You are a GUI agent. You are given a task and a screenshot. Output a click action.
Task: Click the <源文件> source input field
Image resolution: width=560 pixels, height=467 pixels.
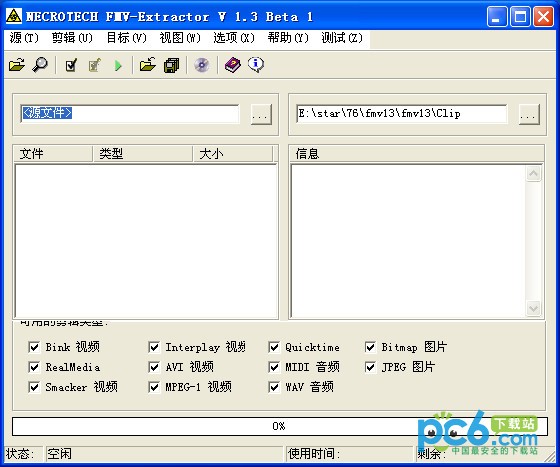click(130, 114)
